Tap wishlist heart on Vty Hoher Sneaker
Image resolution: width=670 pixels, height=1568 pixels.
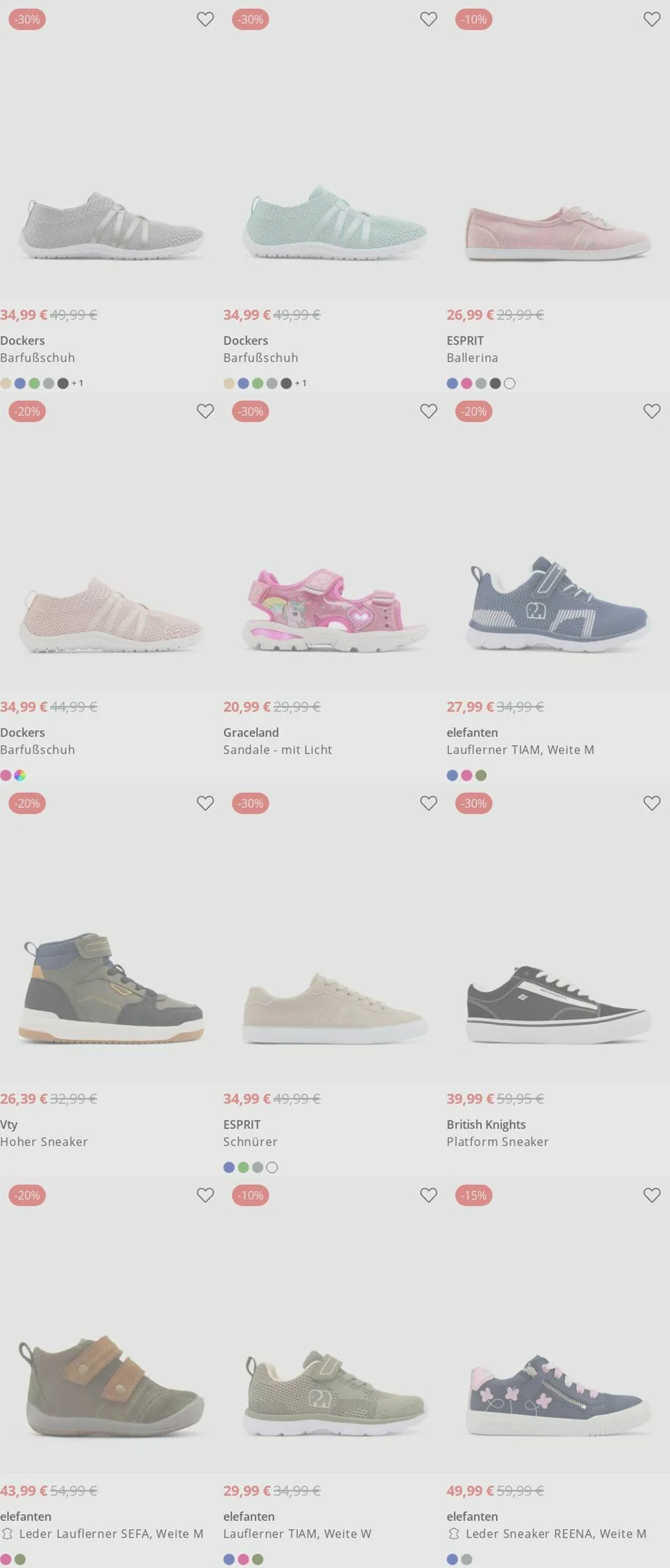click(x=205, y=804)
